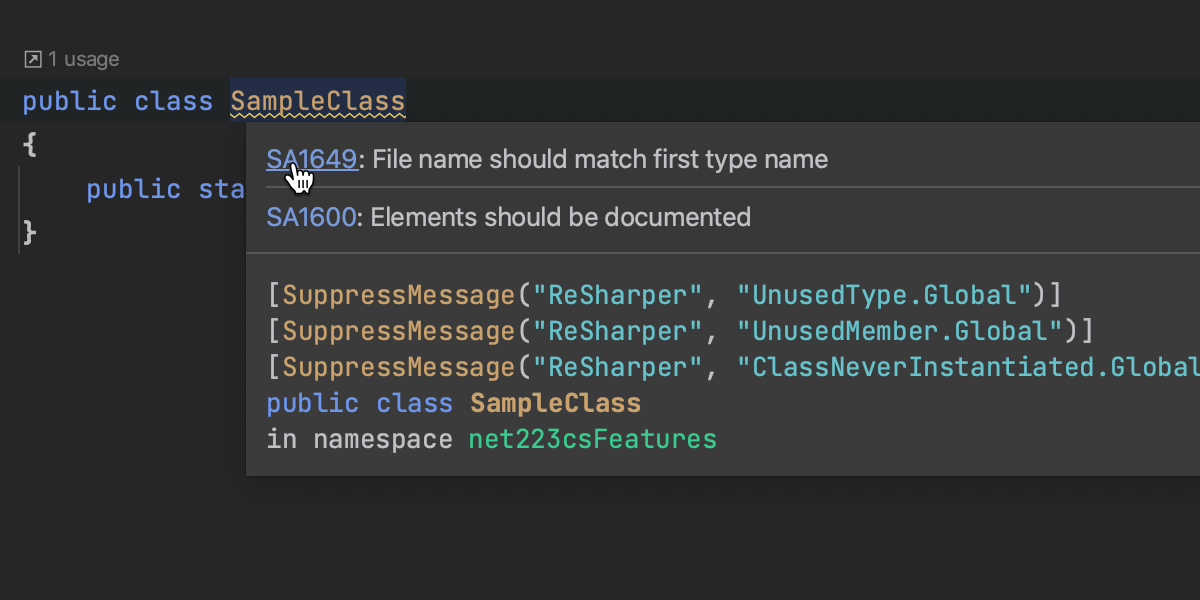This screenshot has width=1200, height=600.
Task: Click the closing curly brace of the class
Action: [x=30, y=233]
